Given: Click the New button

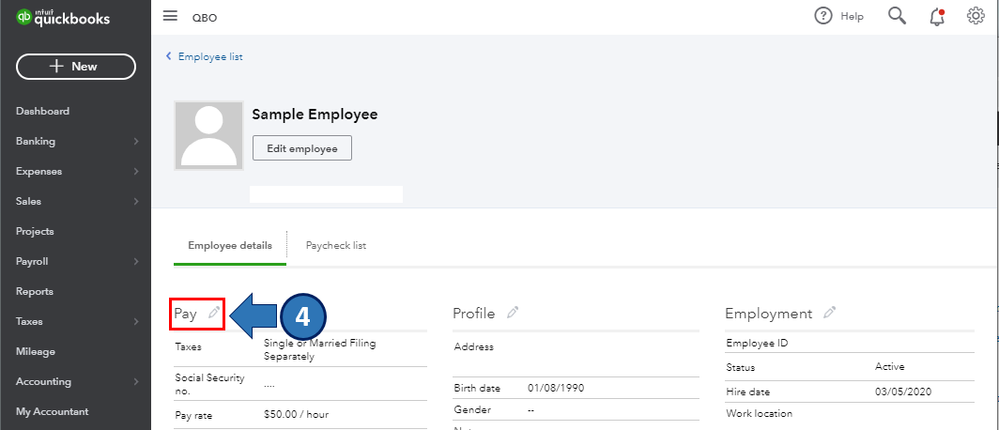Looking at the screenshot, I should click(x=76, y=66).
